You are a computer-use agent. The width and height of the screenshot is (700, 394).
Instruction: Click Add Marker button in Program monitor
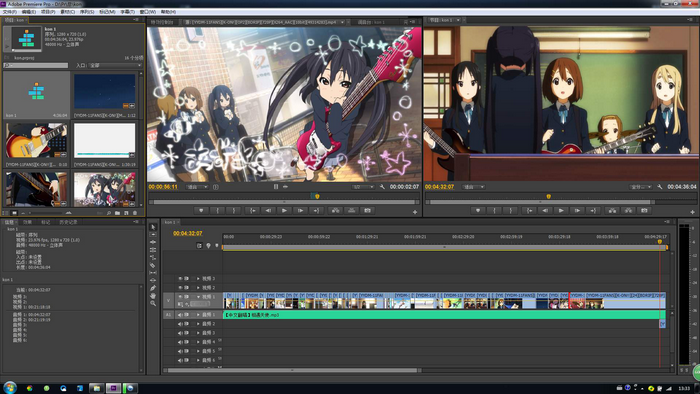point(478,211)
